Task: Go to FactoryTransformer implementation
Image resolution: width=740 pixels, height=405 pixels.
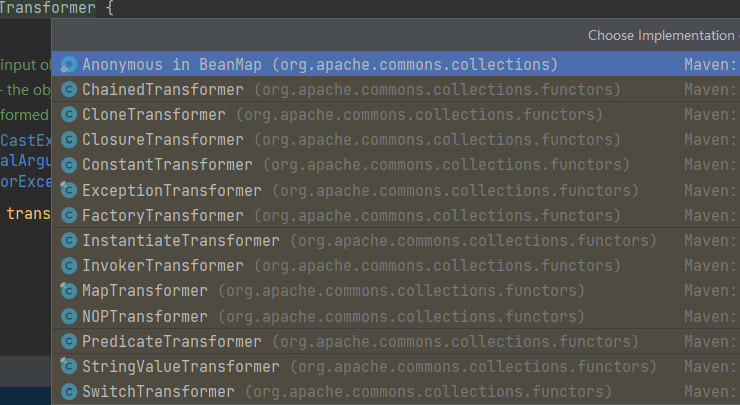Action: point(395,215)
